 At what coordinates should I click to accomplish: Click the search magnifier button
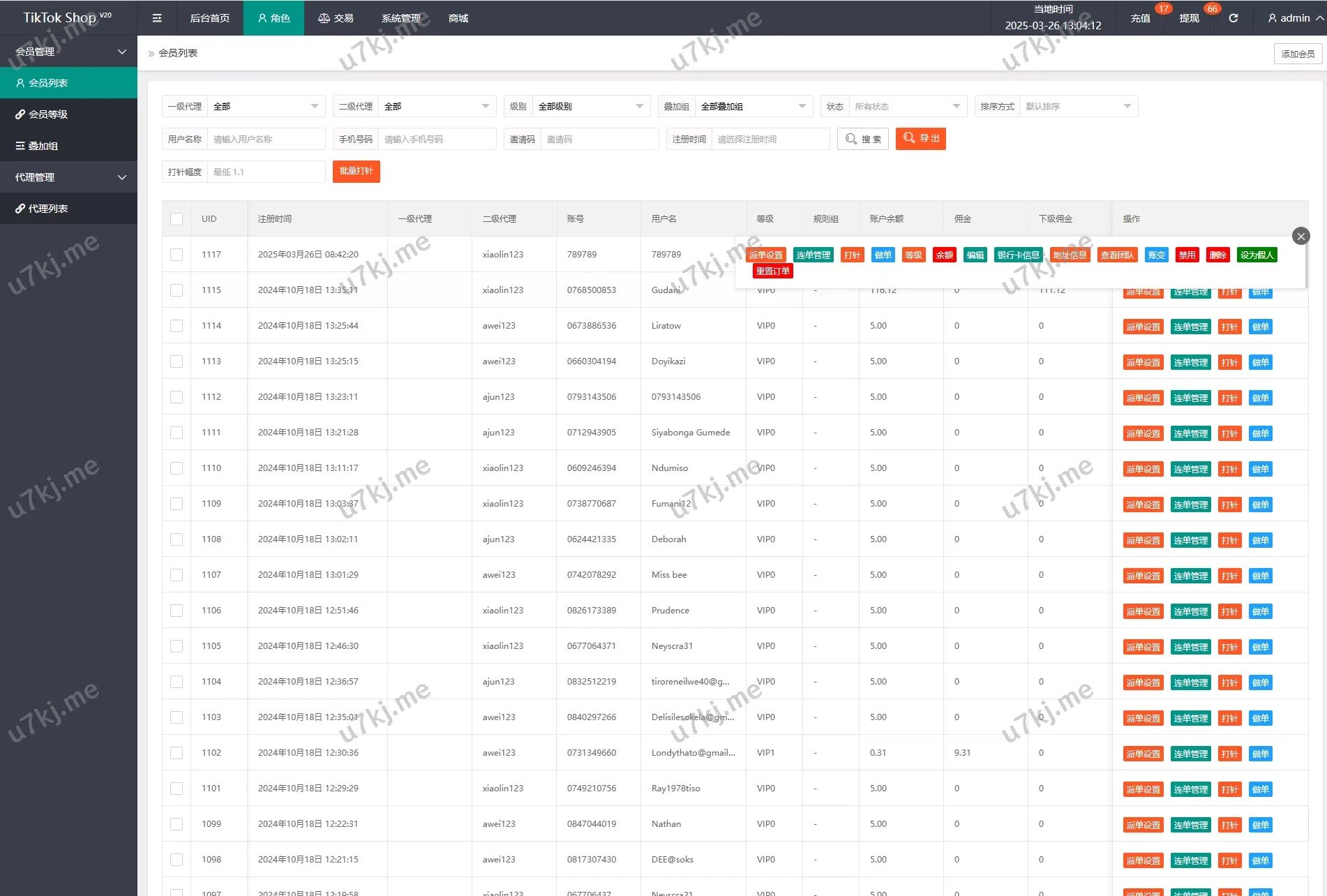[863, 139]
